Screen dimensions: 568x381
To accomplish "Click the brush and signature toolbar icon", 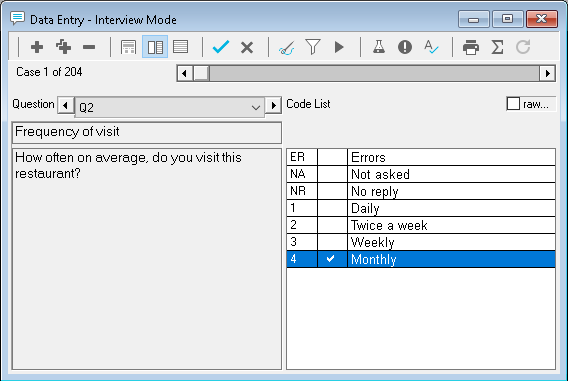I will click(287, 47).
